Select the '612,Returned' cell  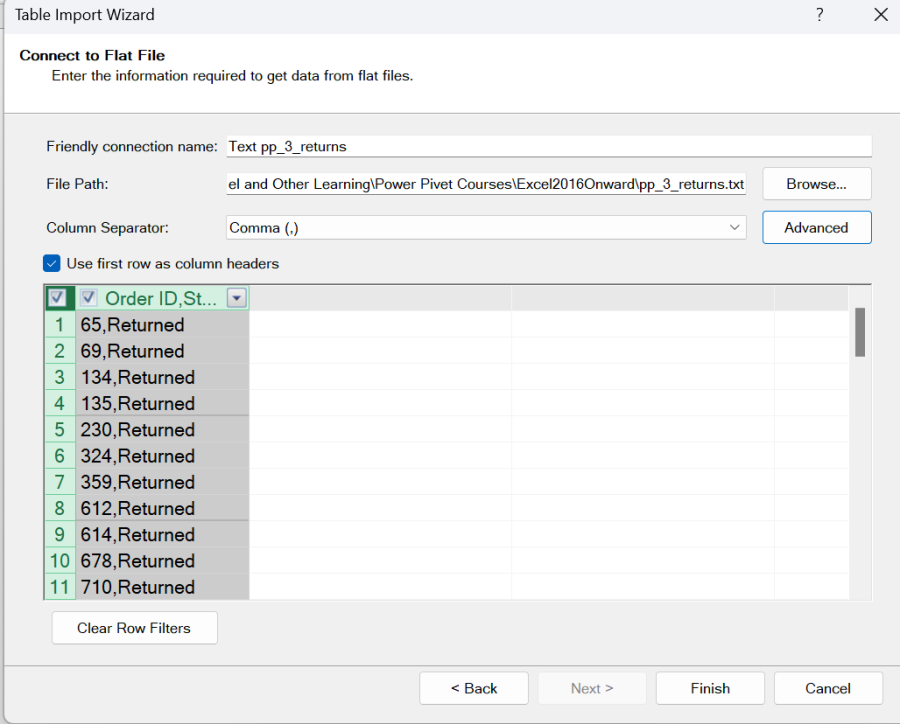162,508
